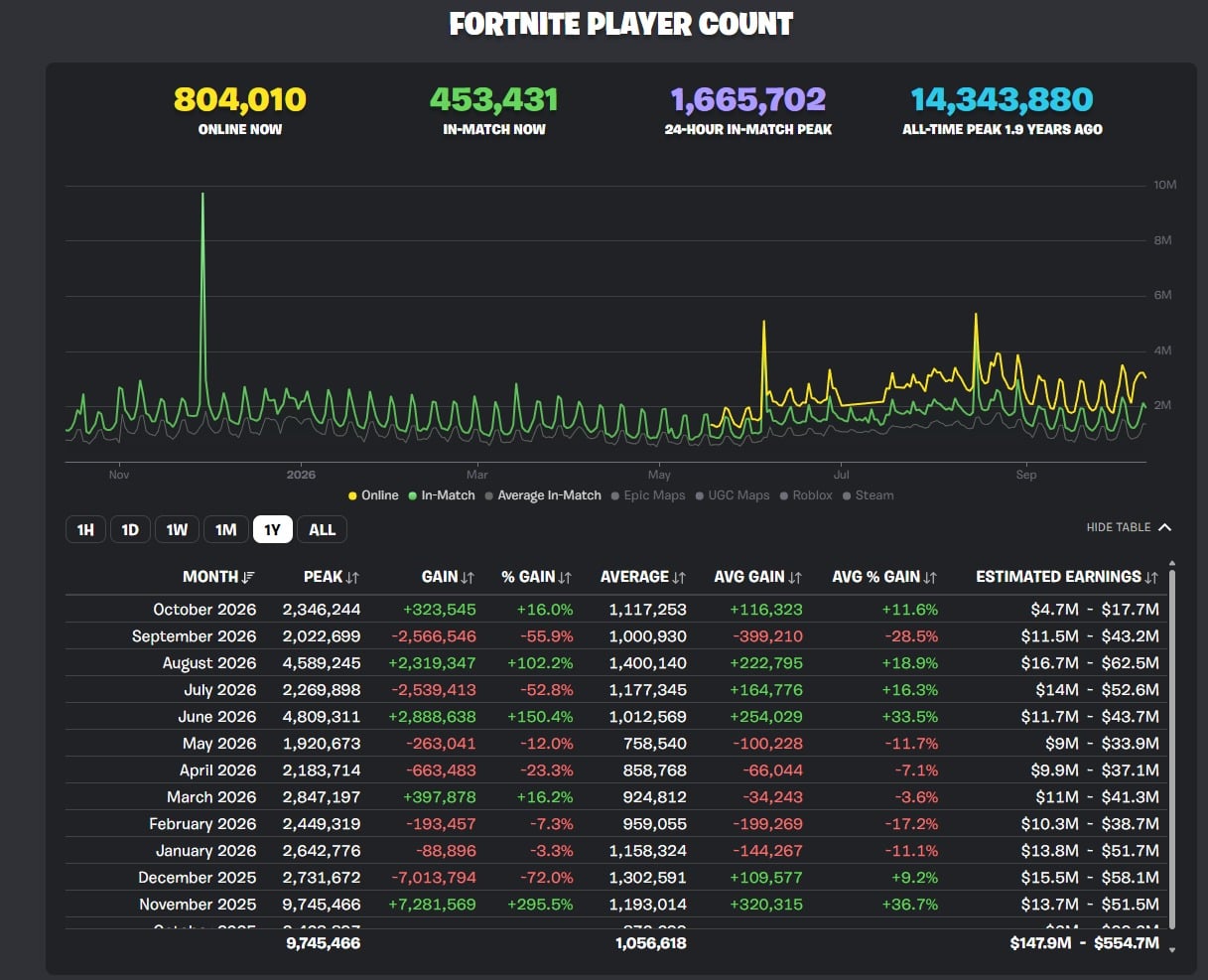Select the 1H time range
Image resolution: width=1208 pixels, height=980 pixels.
pos(85,529)
